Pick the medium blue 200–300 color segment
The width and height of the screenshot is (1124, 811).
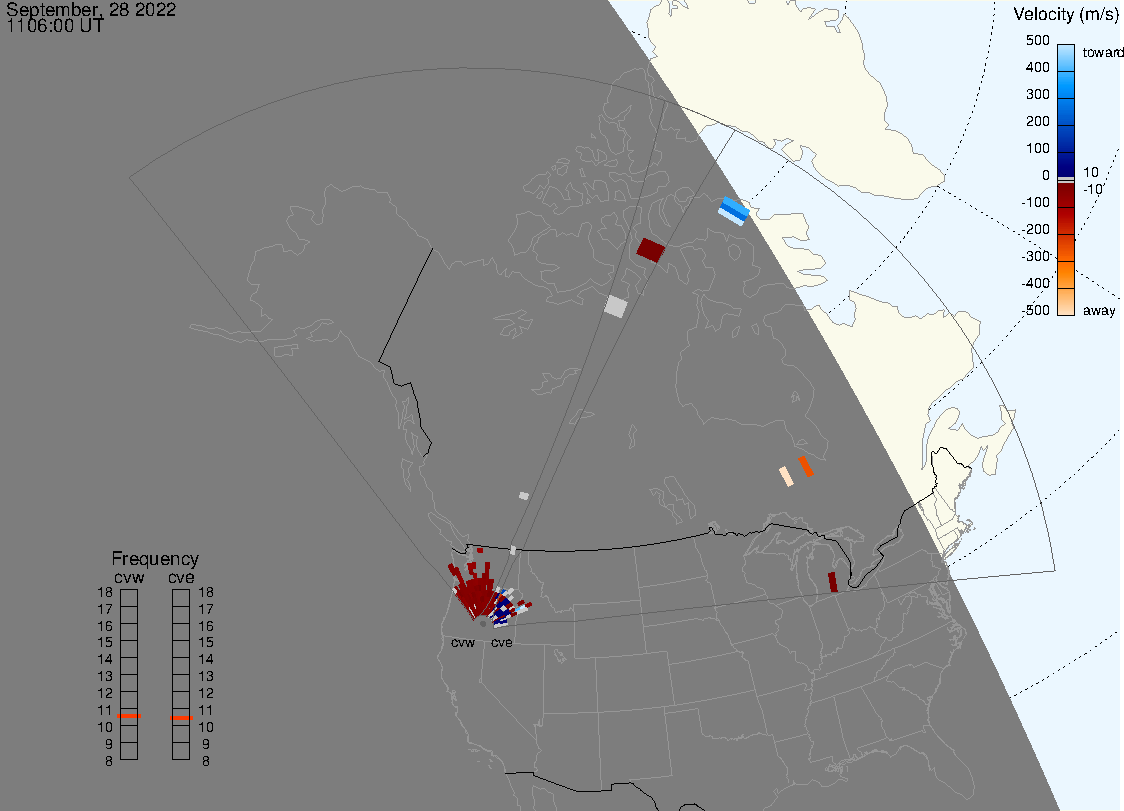point(1066,110)
